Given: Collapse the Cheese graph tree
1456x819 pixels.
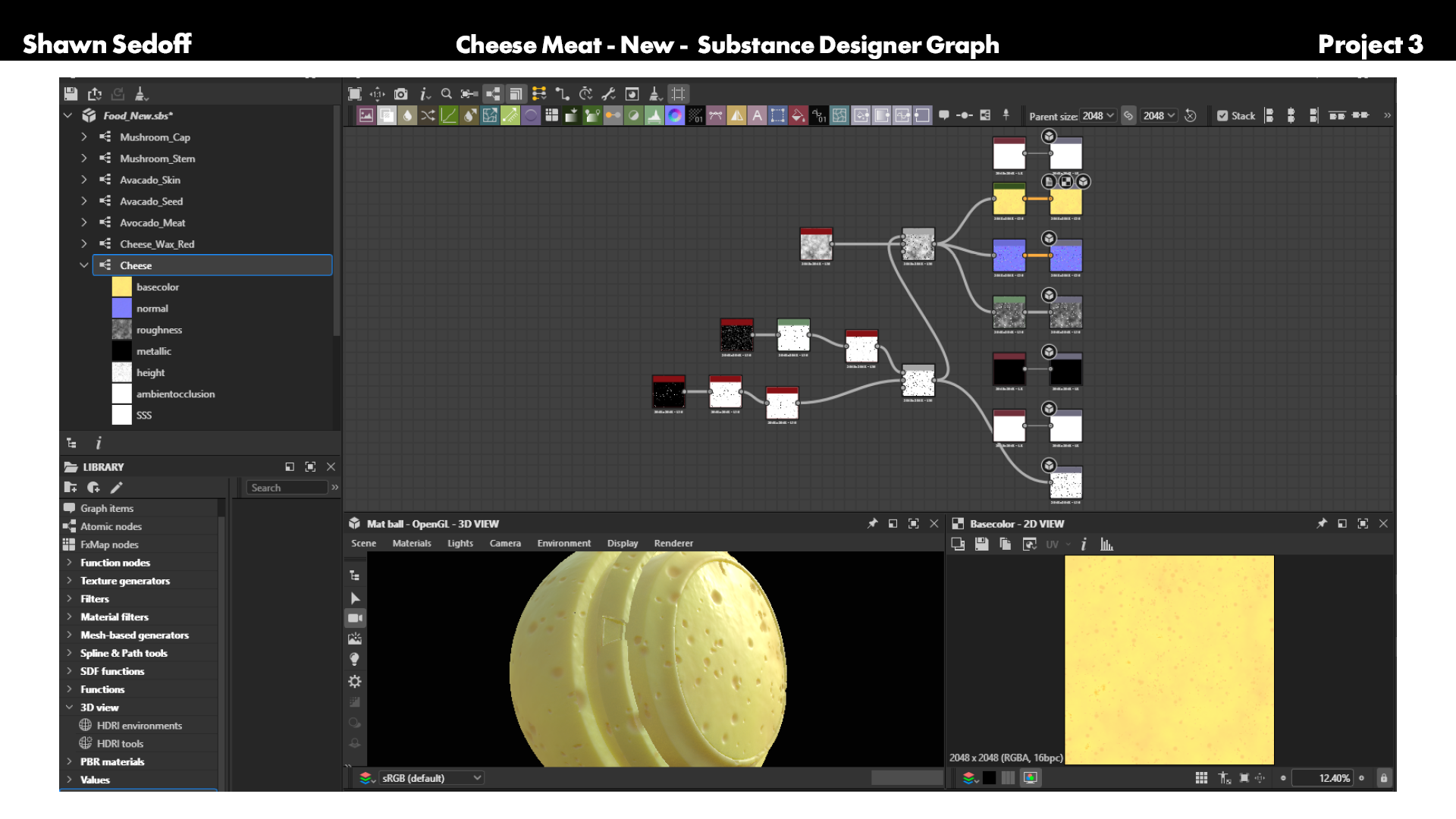Looking at the screenshot, I should 84,265.
